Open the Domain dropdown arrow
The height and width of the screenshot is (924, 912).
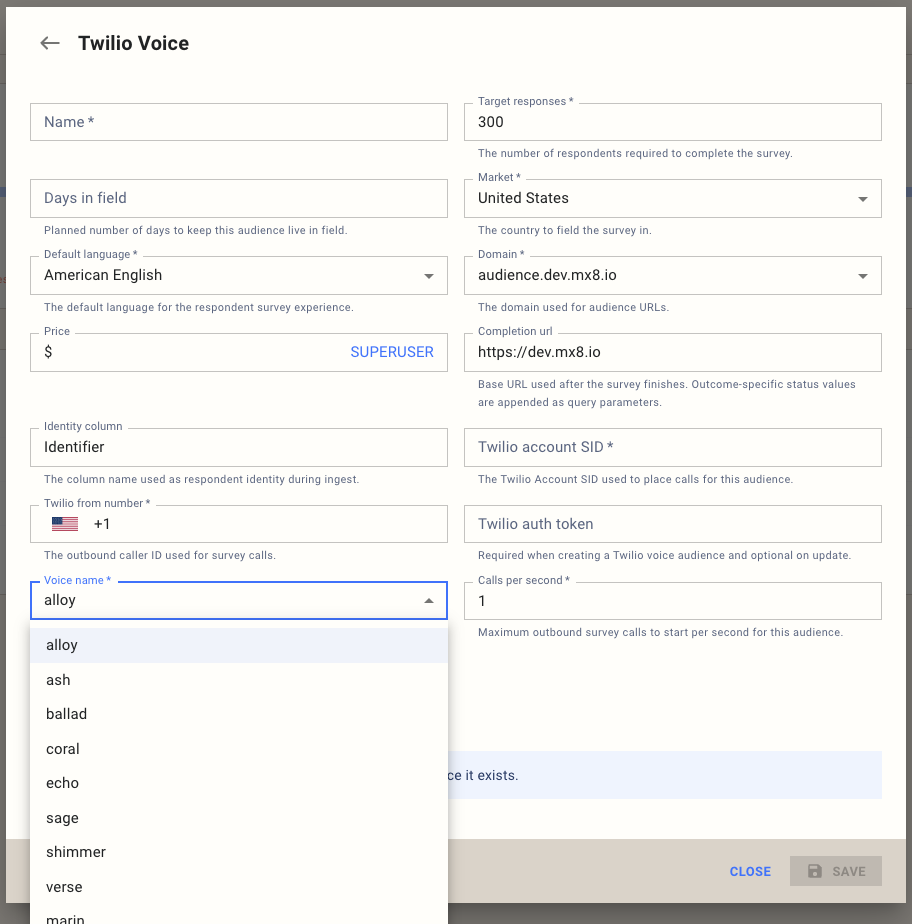(863, 275)
